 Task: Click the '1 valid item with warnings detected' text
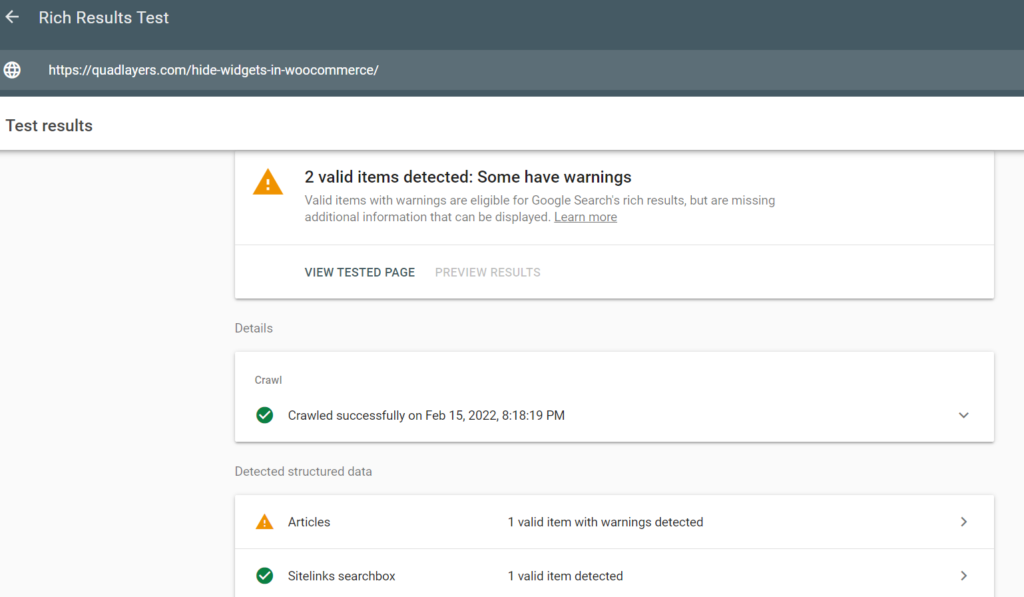(605, 522)
